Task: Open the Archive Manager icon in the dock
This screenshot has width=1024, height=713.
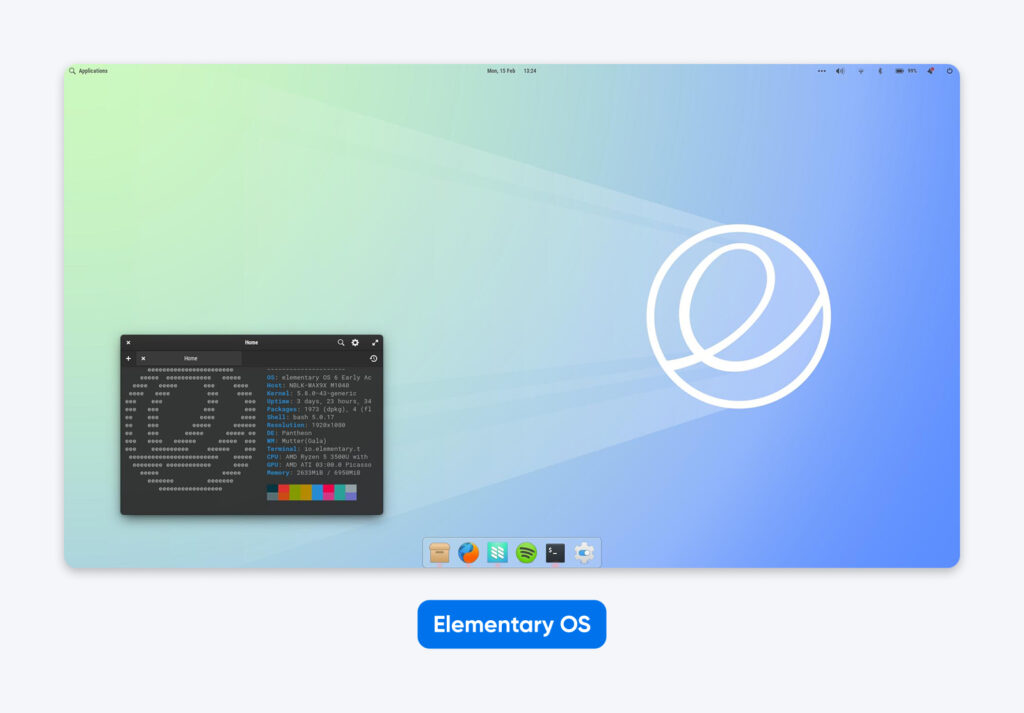Action: point(440,551)
